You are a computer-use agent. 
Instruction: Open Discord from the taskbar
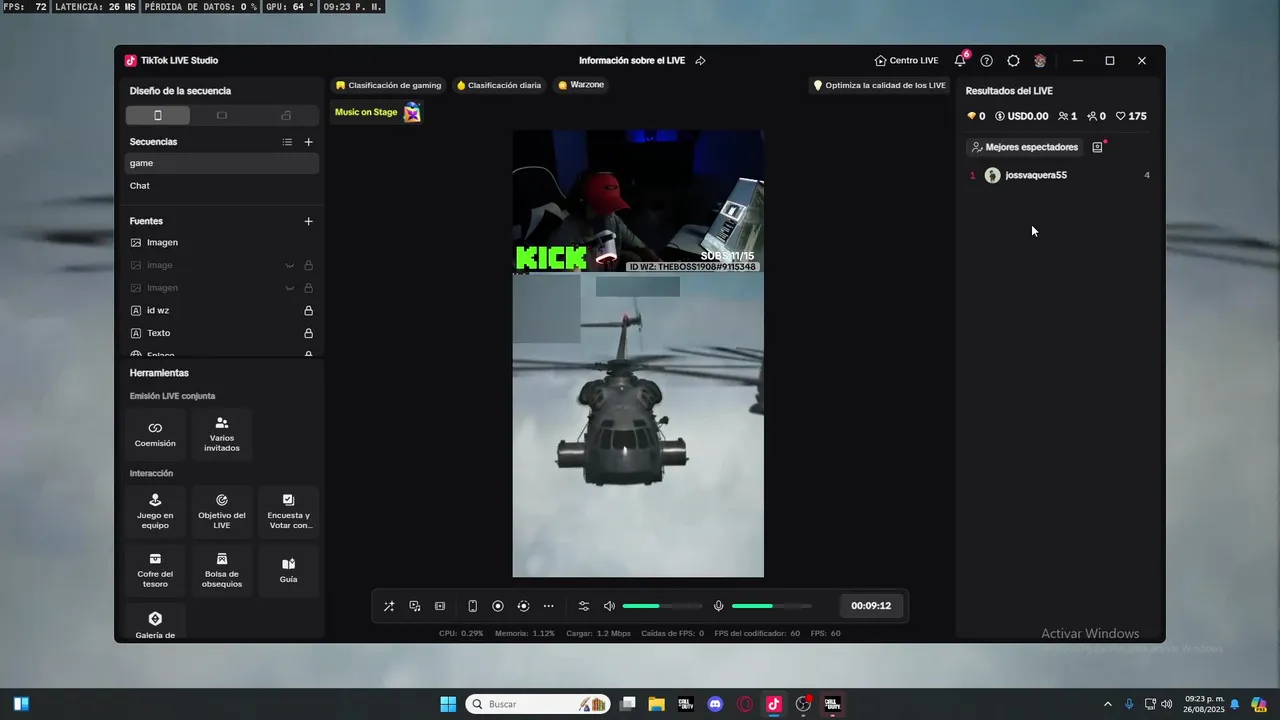(x=715, y=704)
